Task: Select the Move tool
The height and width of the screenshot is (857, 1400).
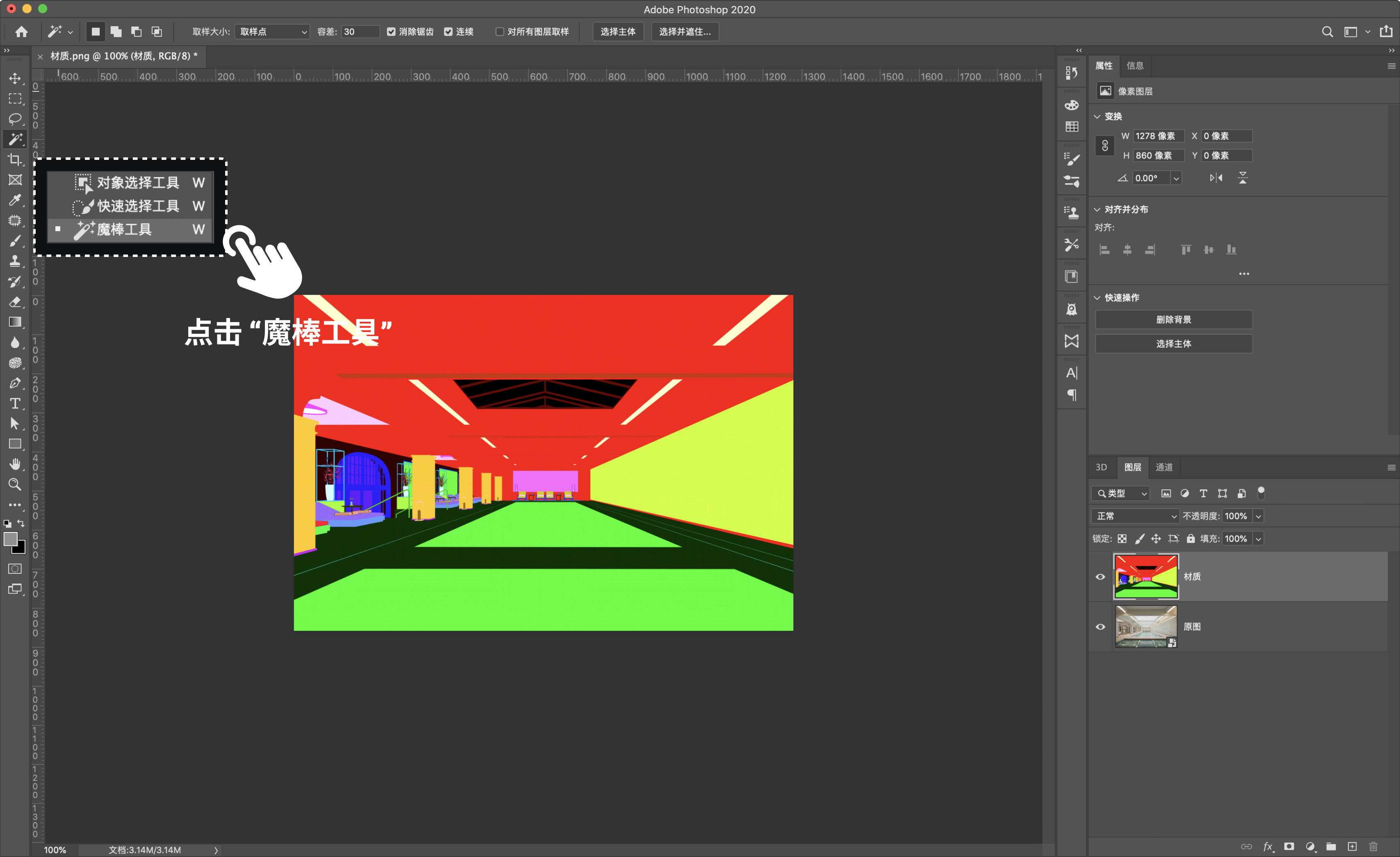Action: (x=15, y=78)
